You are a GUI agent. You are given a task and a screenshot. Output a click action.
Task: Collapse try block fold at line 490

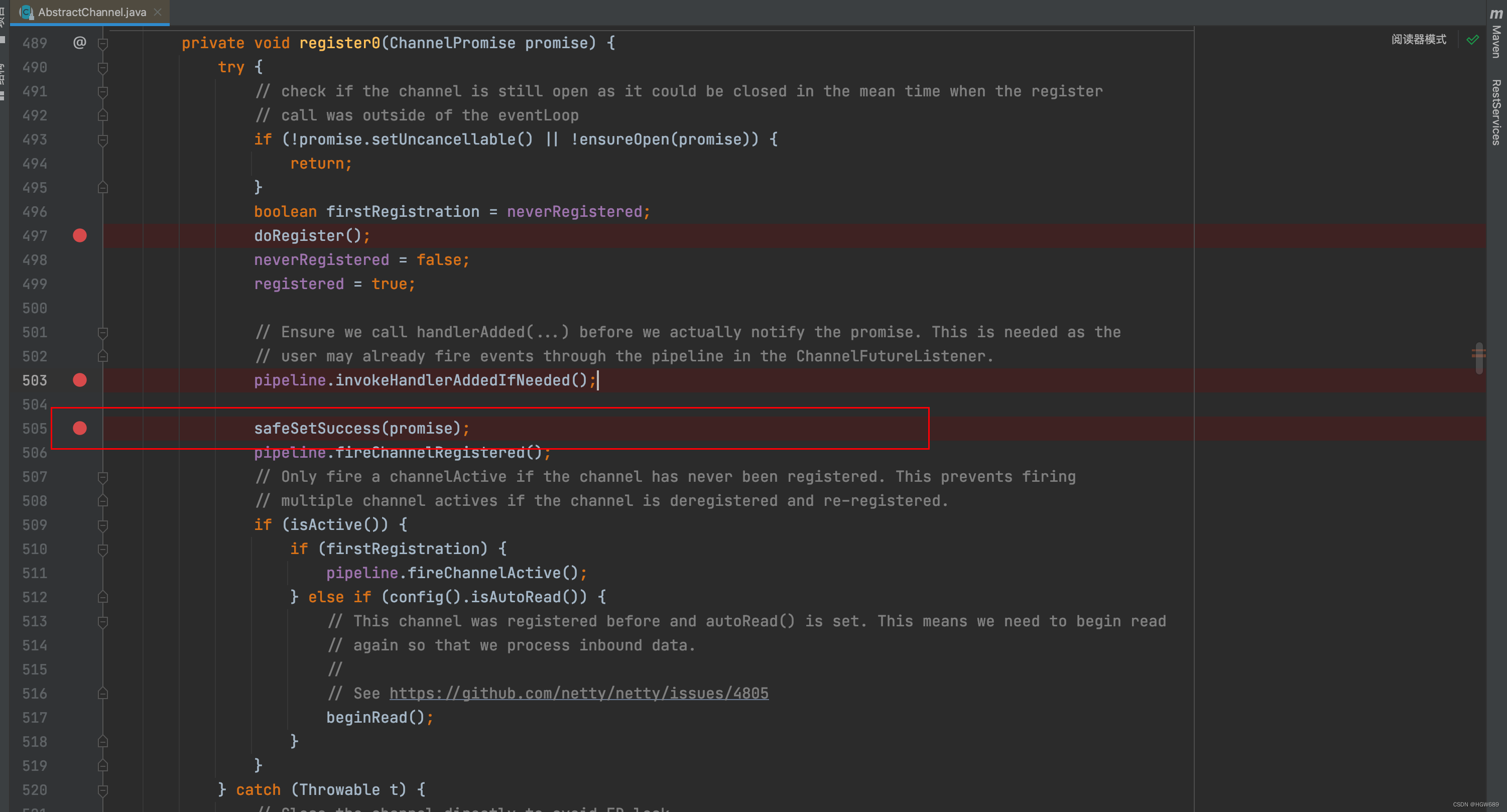point(103,67)
